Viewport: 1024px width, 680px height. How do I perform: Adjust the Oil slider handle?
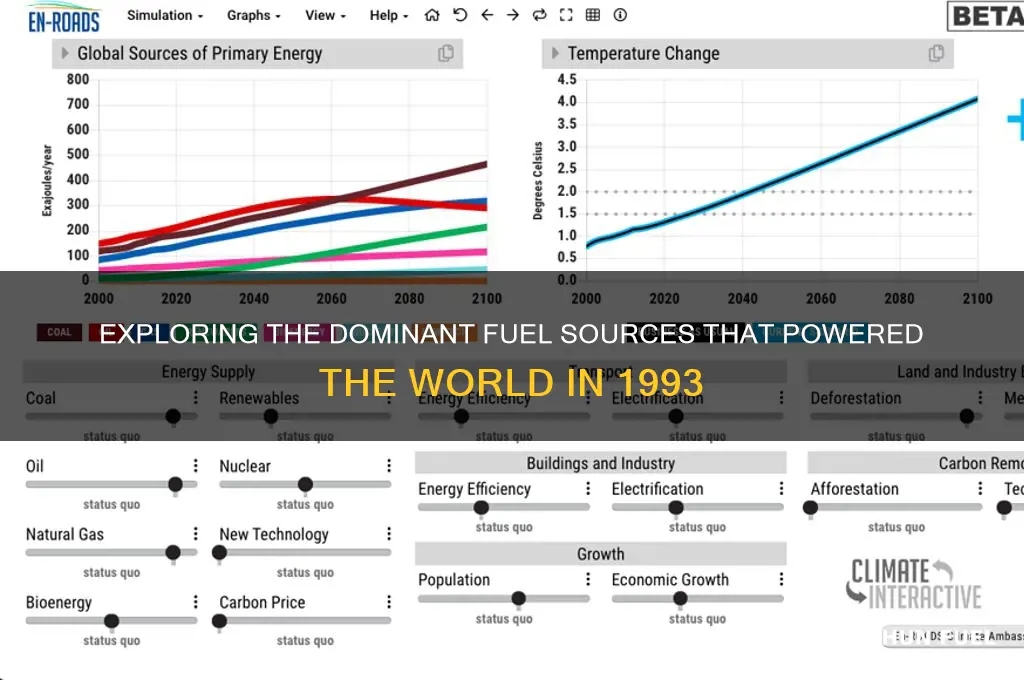175,484
